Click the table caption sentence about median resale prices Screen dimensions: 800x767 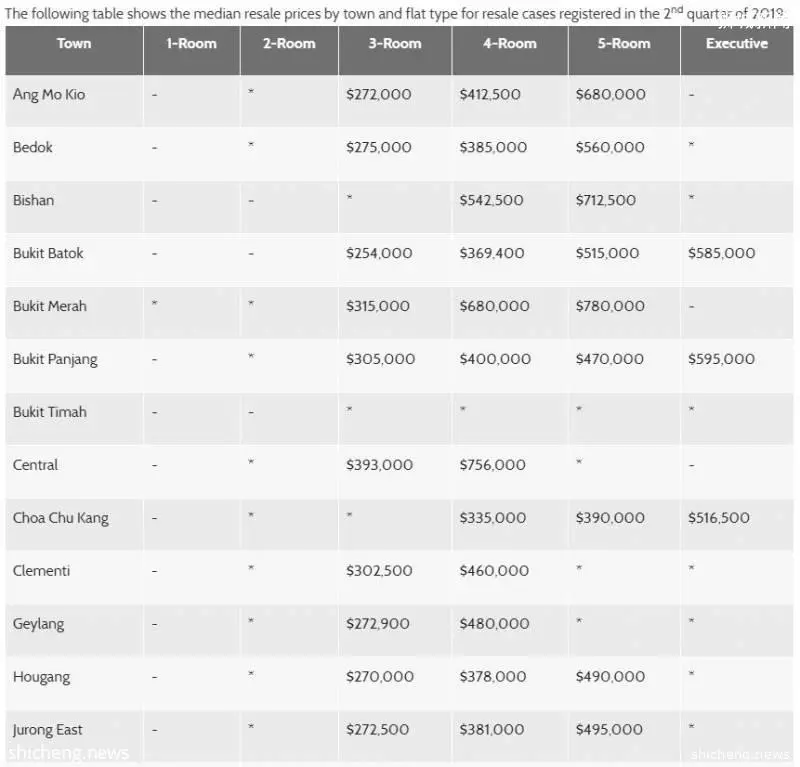tap(395, 13)
